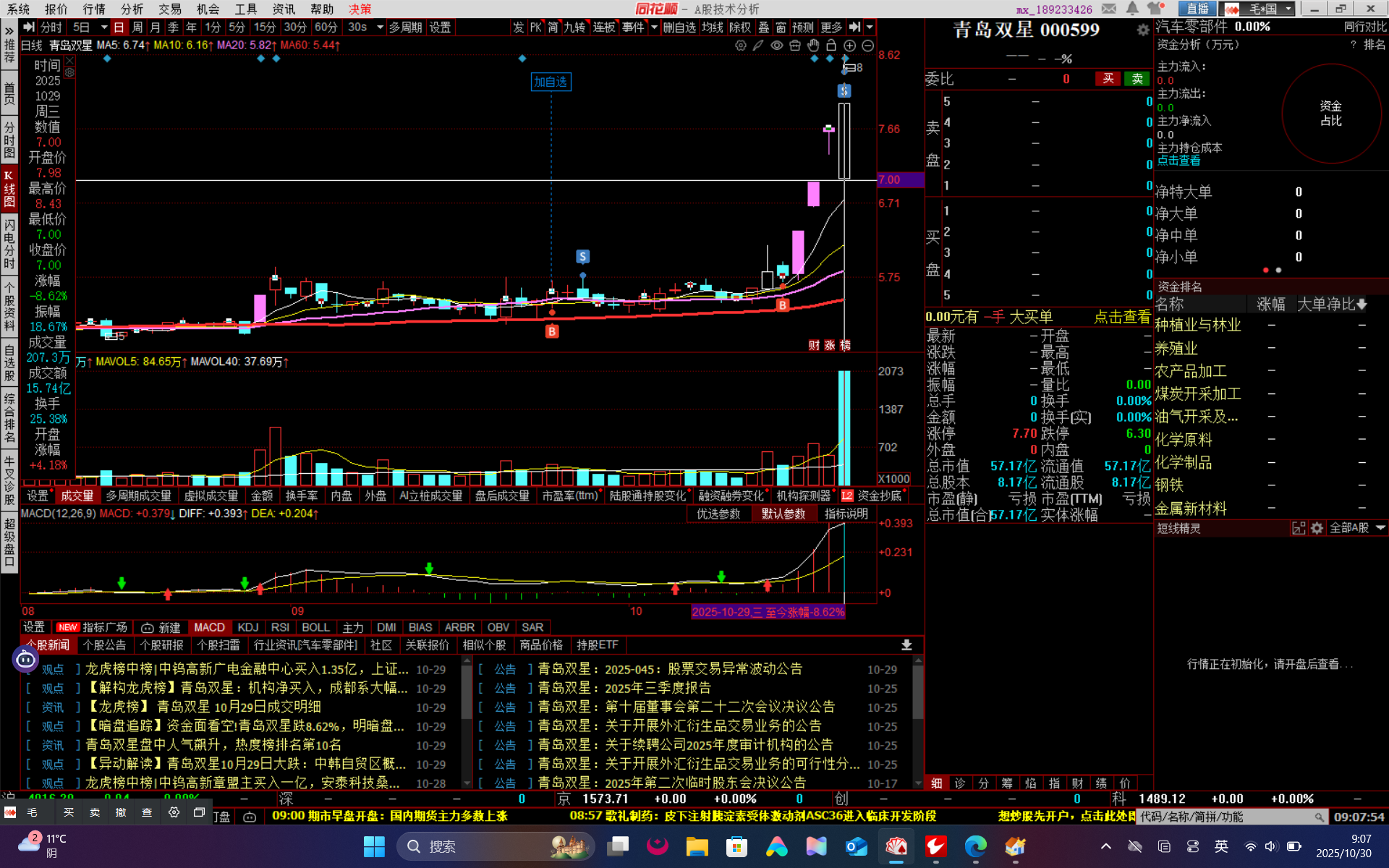Click the 点击查看 link under 主力持仓成本
1389x868 pixels.
(1178, 161)
